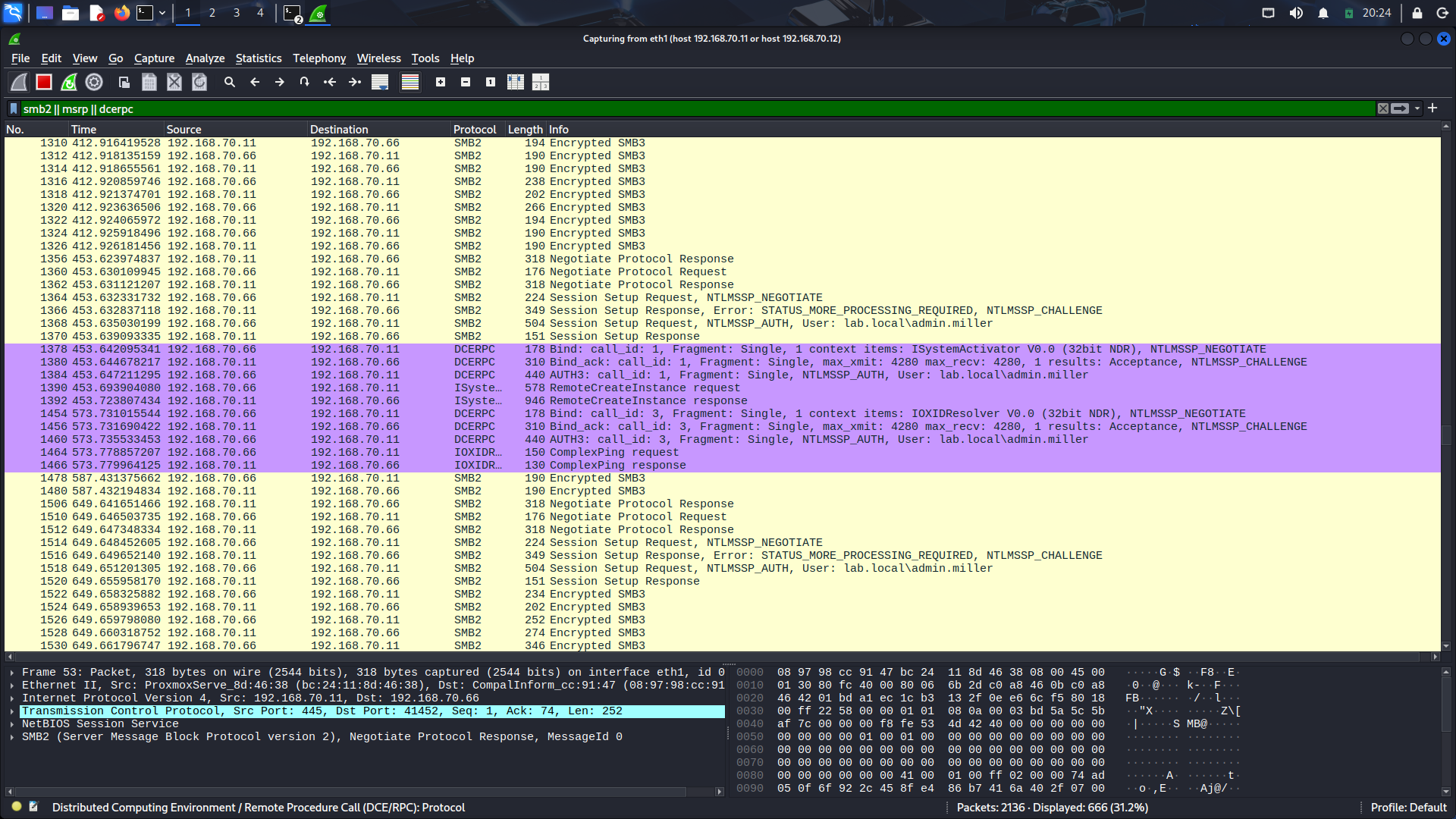Click the Apply display filter arrow button

point(1399,108)
